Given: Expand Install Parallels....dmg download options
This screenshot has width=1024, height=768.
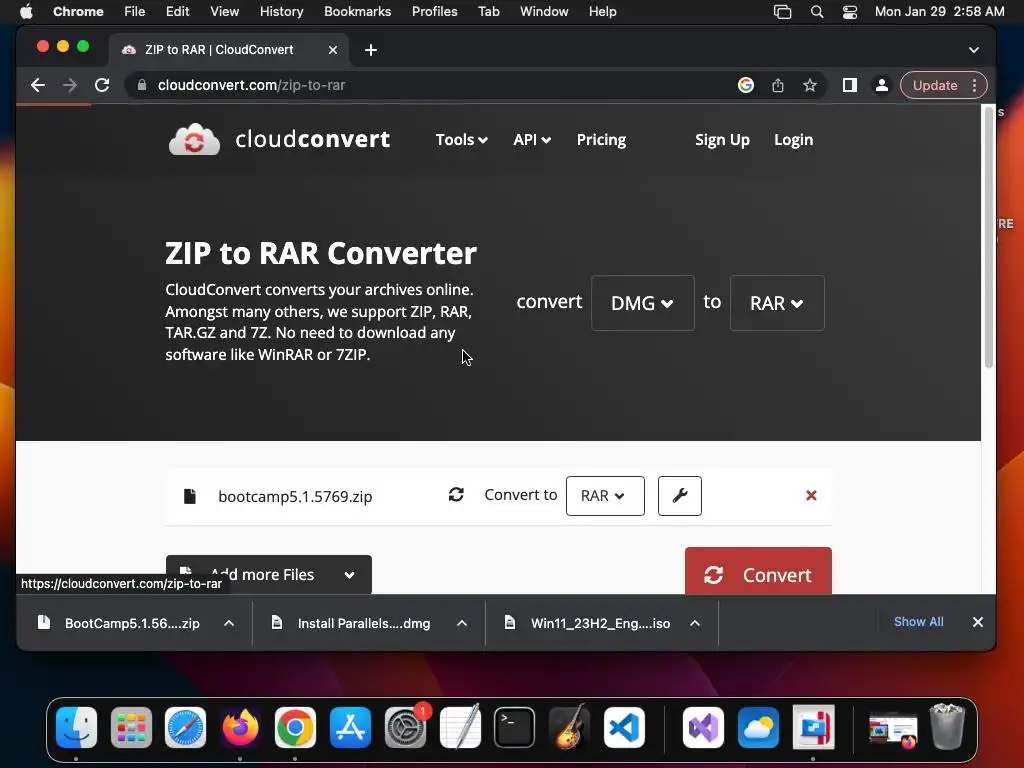Looking at the screenshot, I should click(462, 623).
